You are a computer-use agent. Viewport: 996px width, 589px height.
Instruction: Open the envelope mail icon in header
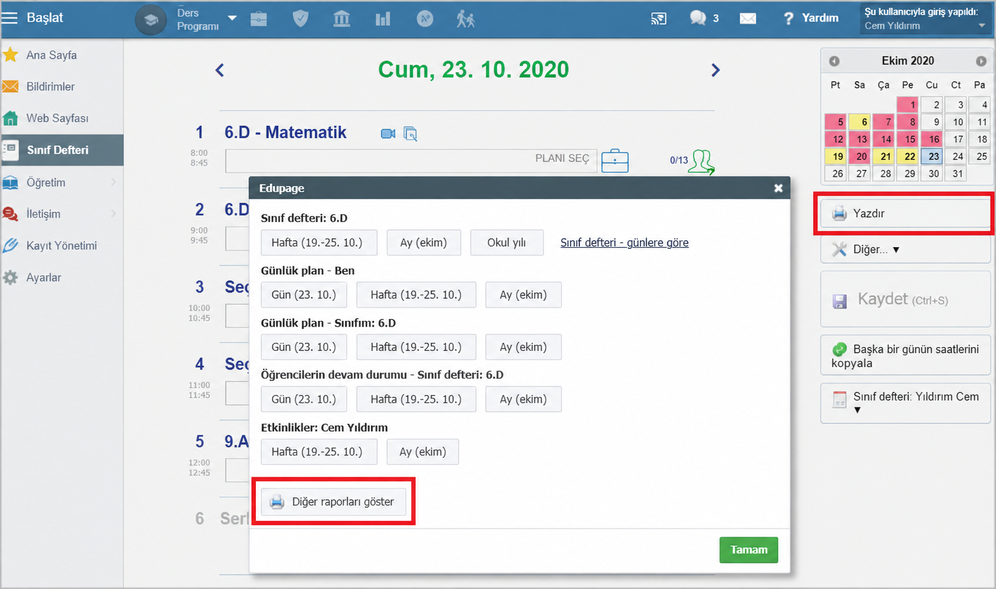point(748,18)
